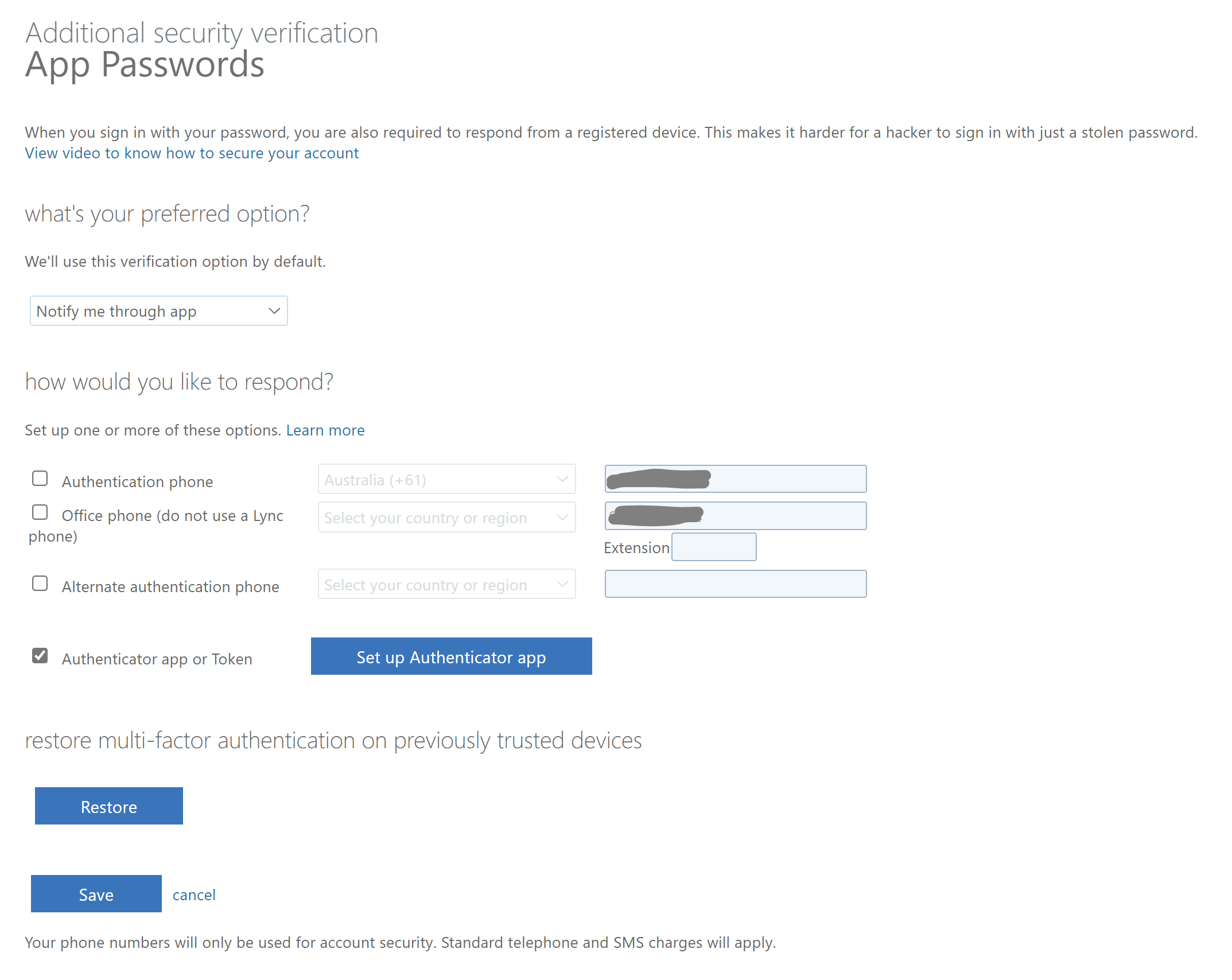
Task: Click the Authentication phone number field
Action: [786, 479]
